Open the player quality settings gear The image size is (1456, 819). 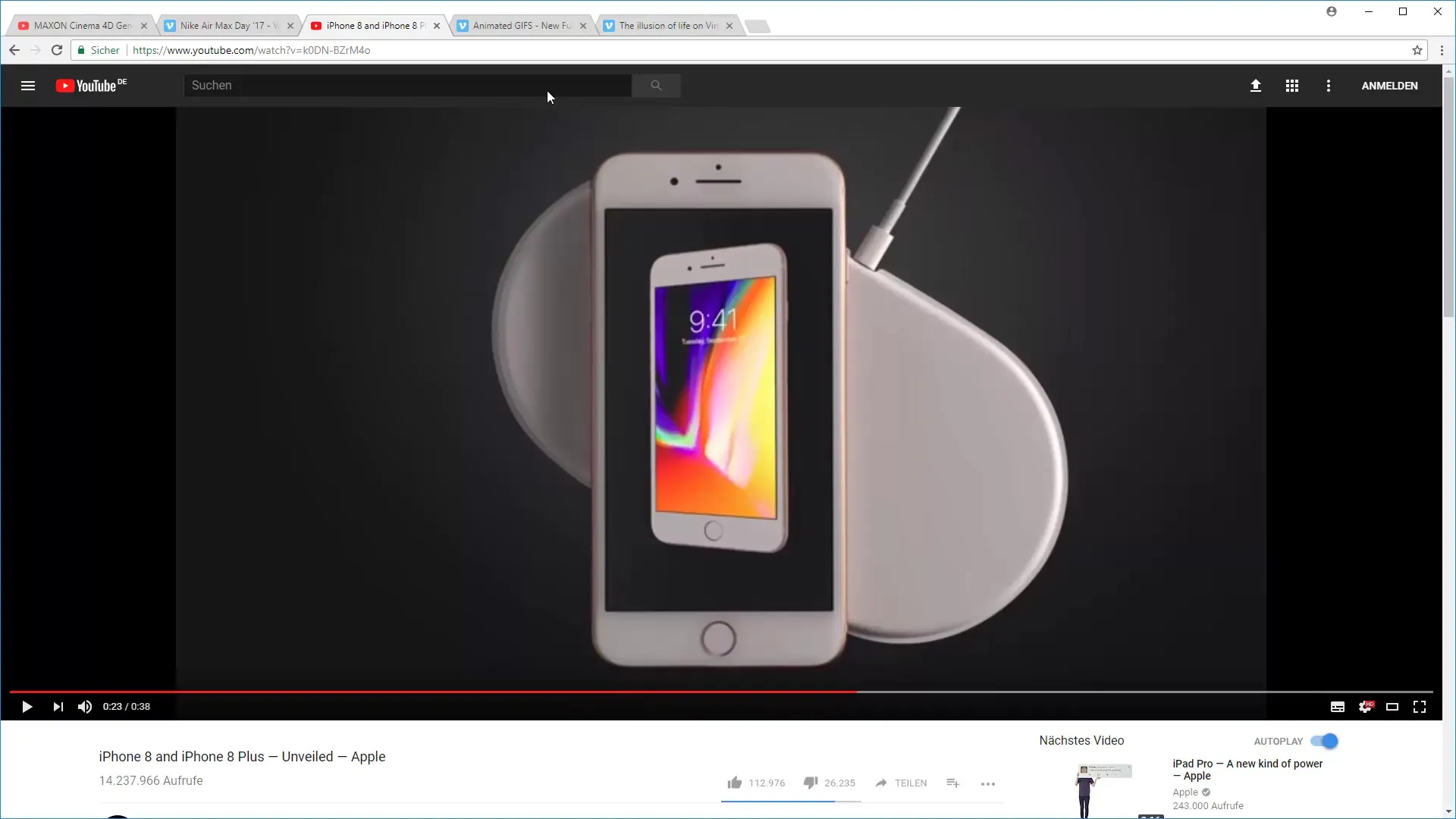coord(1365,707)
